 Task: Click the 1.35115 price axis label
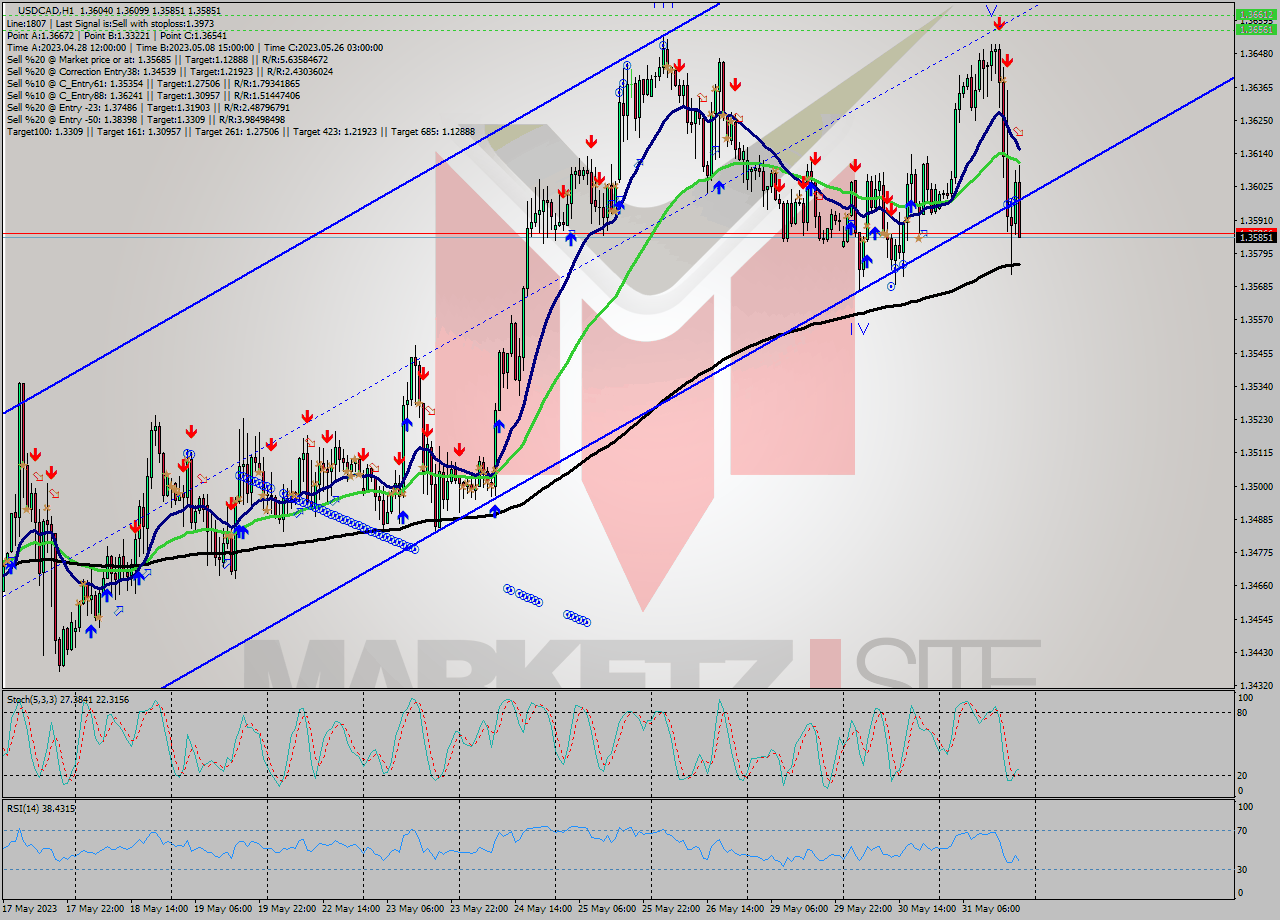click(1256, 452)
